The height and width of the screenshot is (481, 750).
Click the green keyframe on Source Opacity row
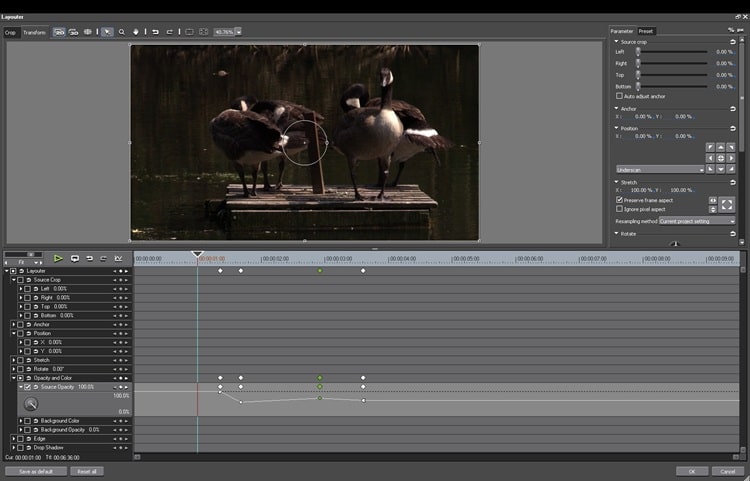click(320, 387)
